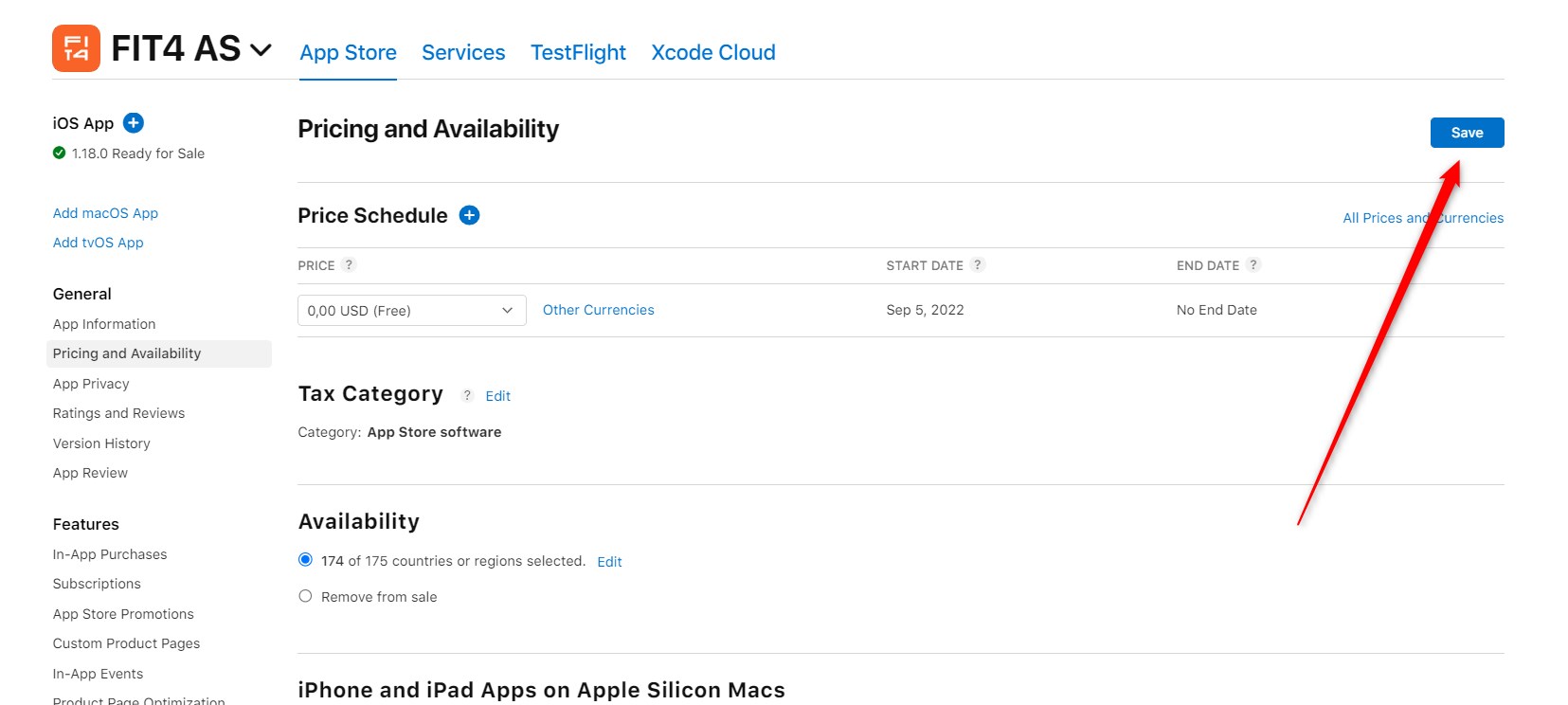Open the Xcode Cloud tab
The image size is (1568, 705).
point(712,53)
